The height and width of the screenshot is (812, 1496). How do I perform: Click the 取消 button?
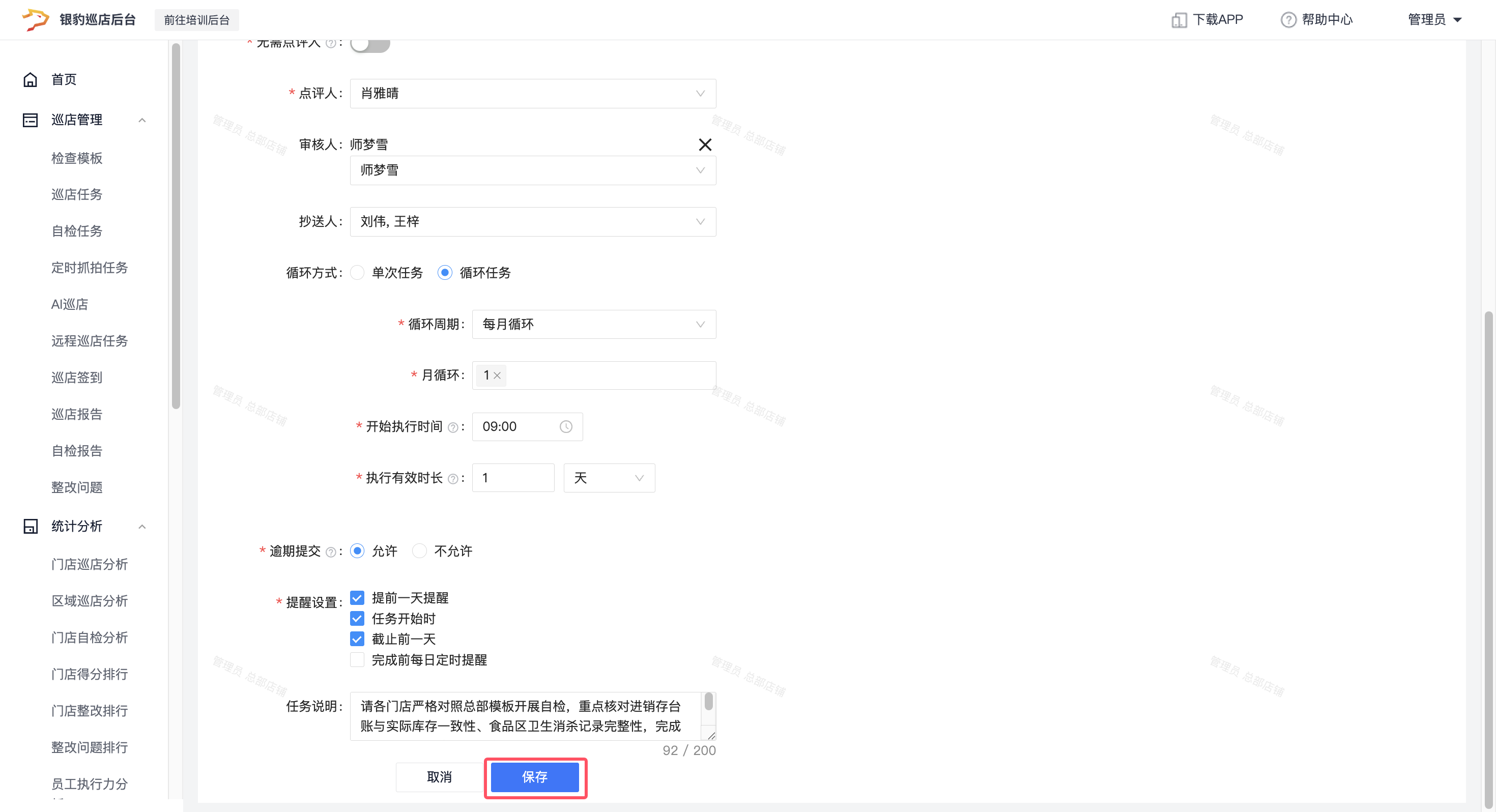coord(439,777)
